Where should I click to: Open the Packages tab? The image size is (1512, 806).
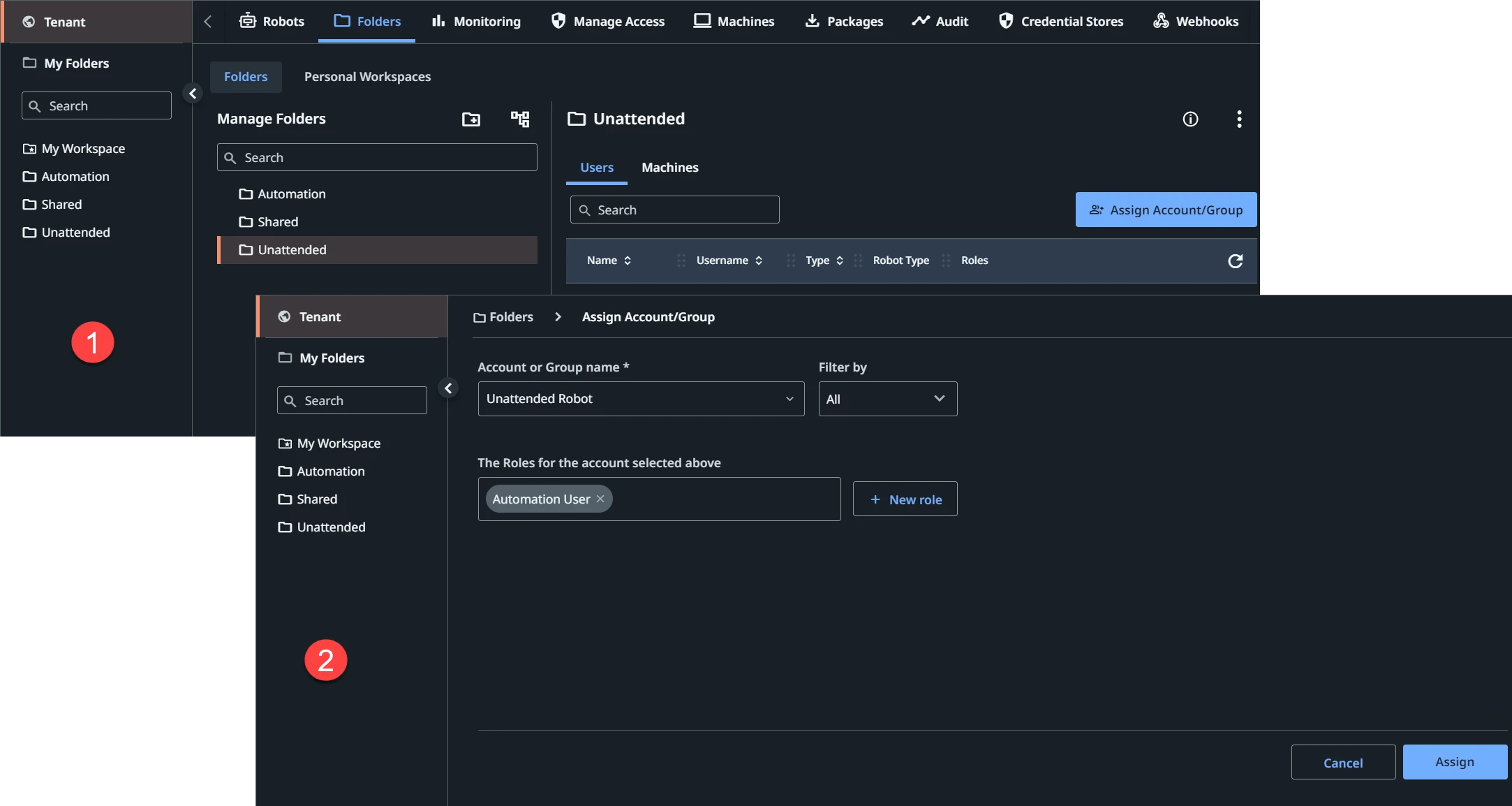click(x=844, y=21)
